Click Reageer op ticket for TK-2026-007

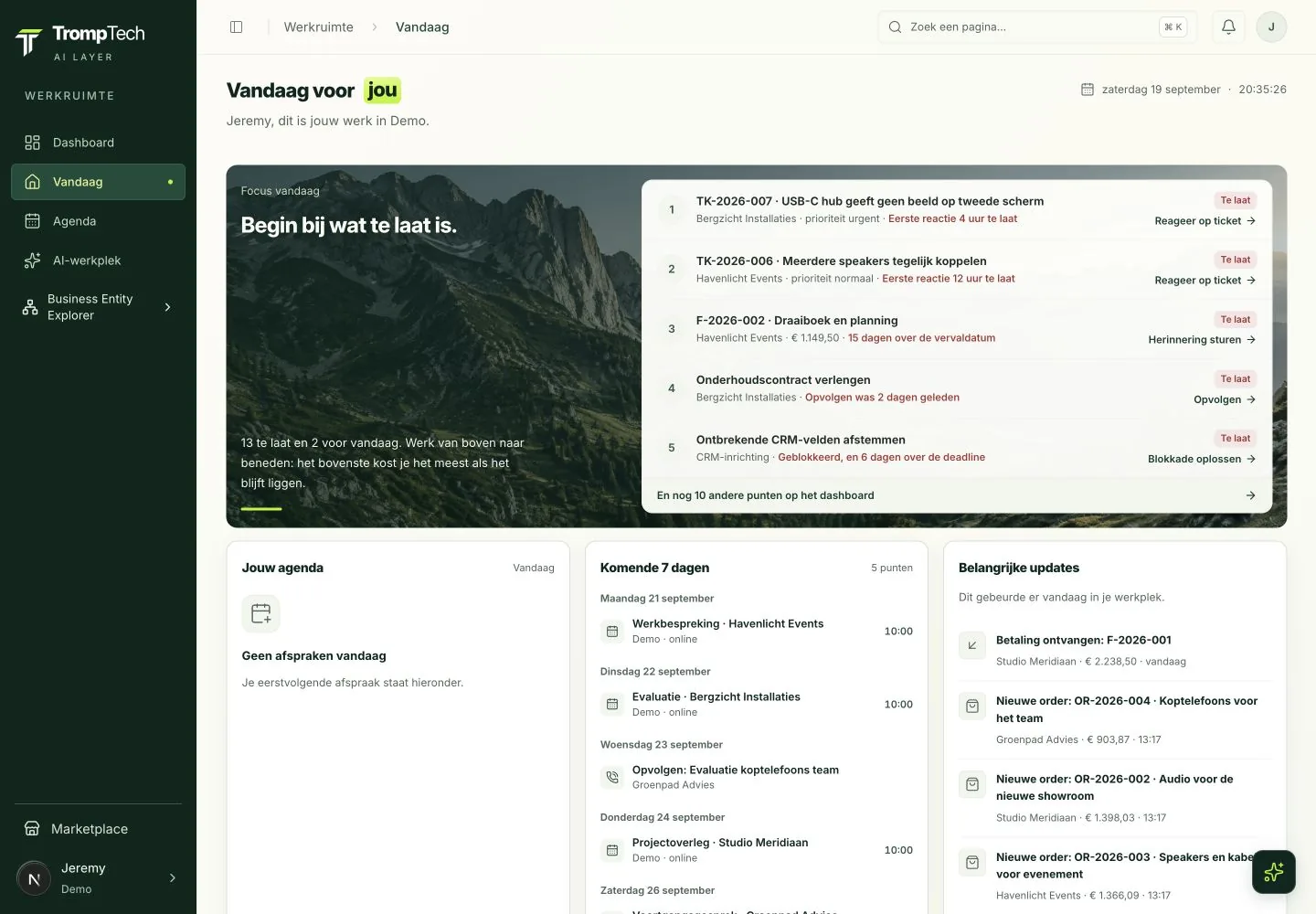(1205, 221)
